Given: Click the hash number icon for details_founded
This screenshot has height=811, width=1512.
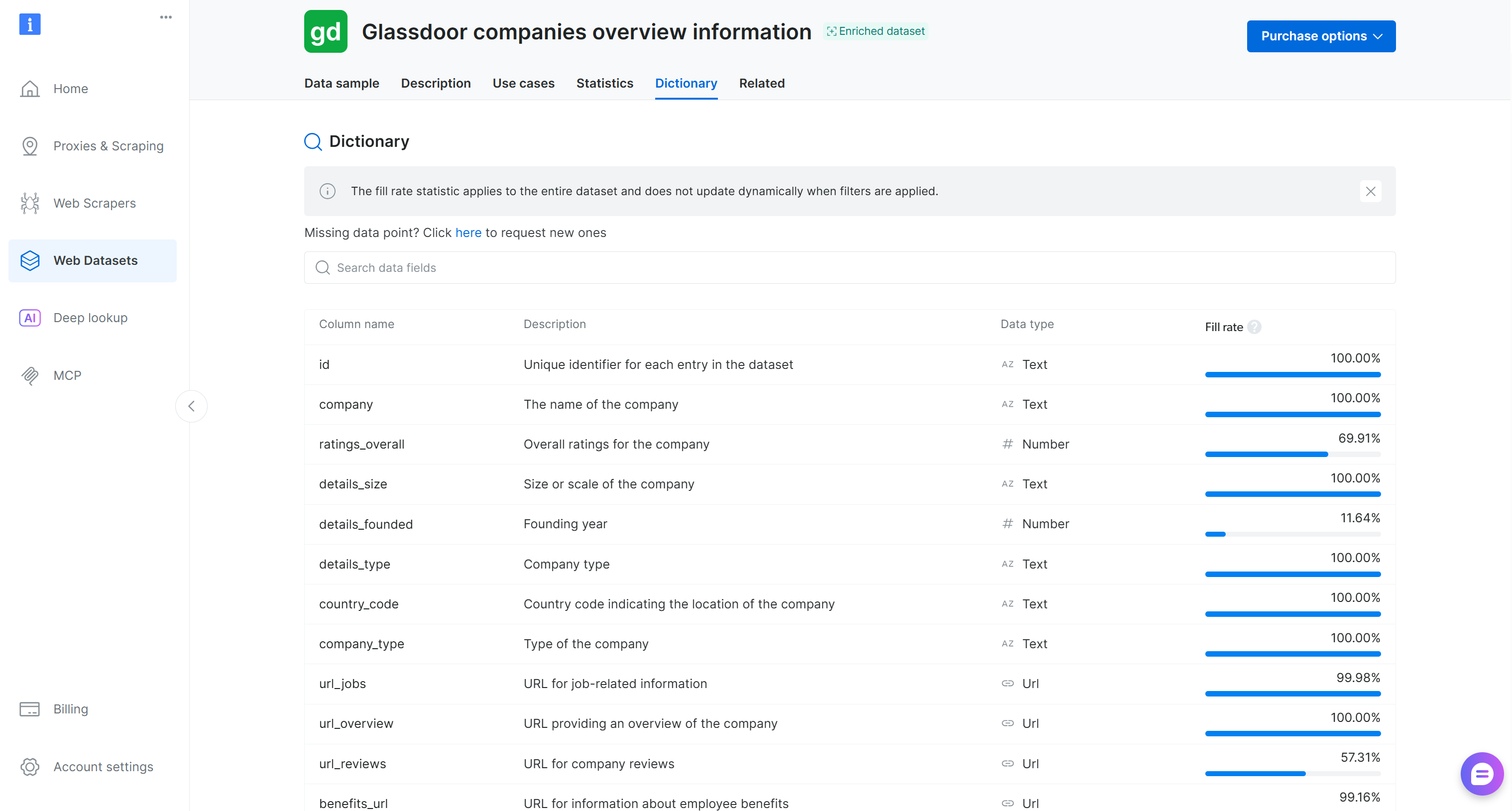Looking at the screenshot, I should click(1008, 524).
